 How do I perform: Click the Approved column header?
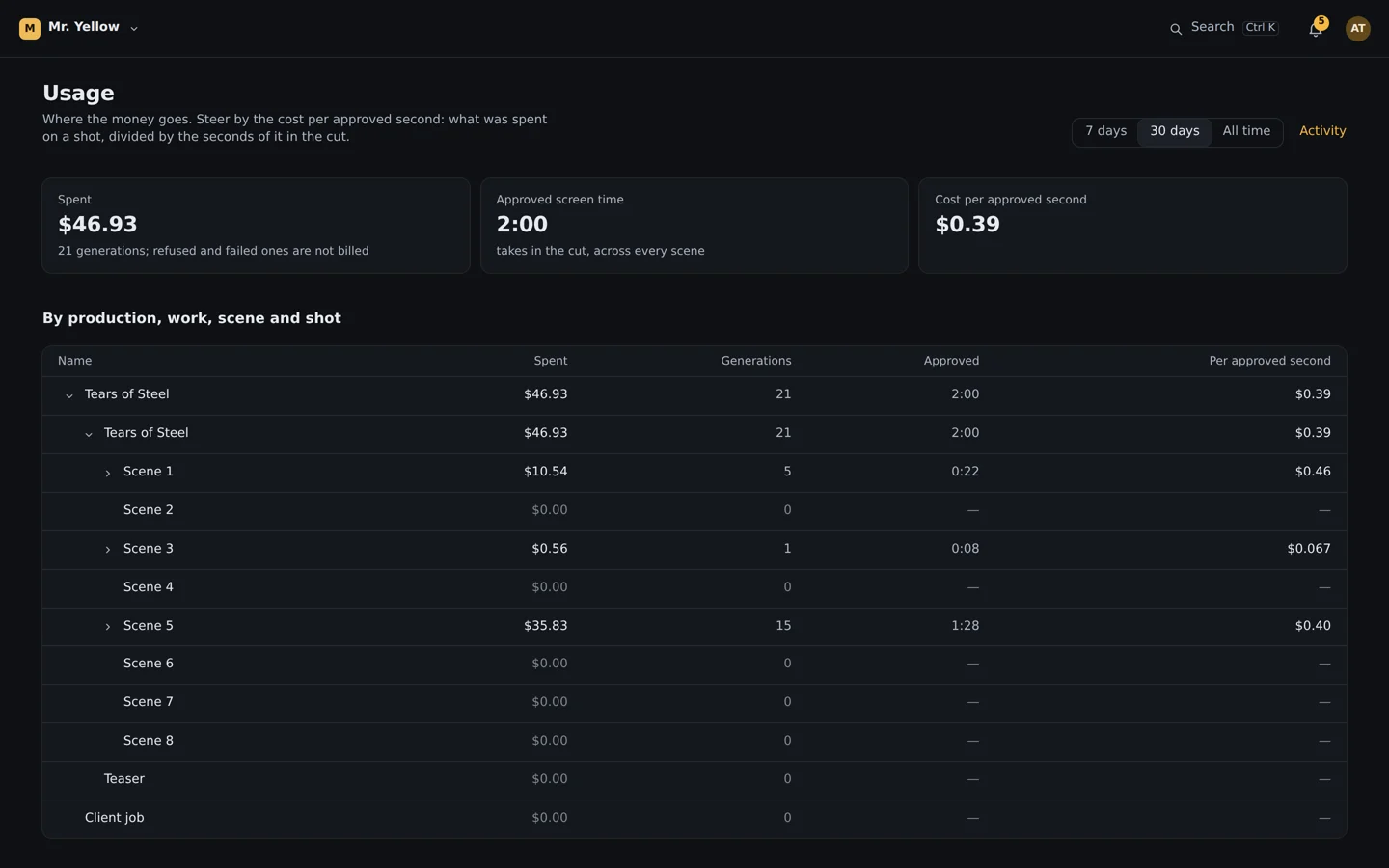(x=951, y=361)
